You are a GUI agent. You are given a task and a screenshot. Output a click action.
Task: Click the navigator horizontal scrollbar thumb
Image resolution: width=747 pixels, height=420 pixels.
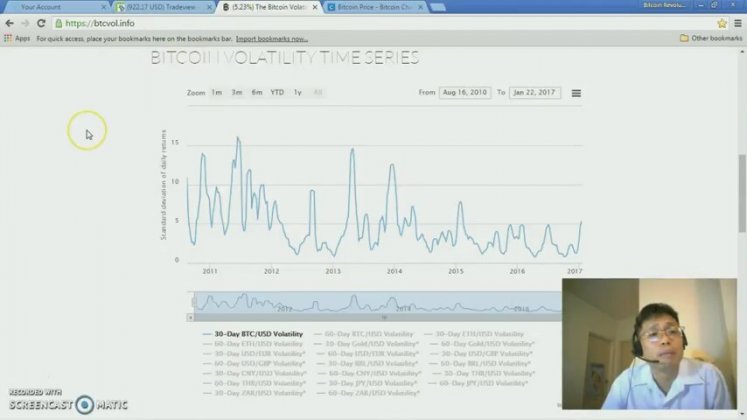[384, 317]
